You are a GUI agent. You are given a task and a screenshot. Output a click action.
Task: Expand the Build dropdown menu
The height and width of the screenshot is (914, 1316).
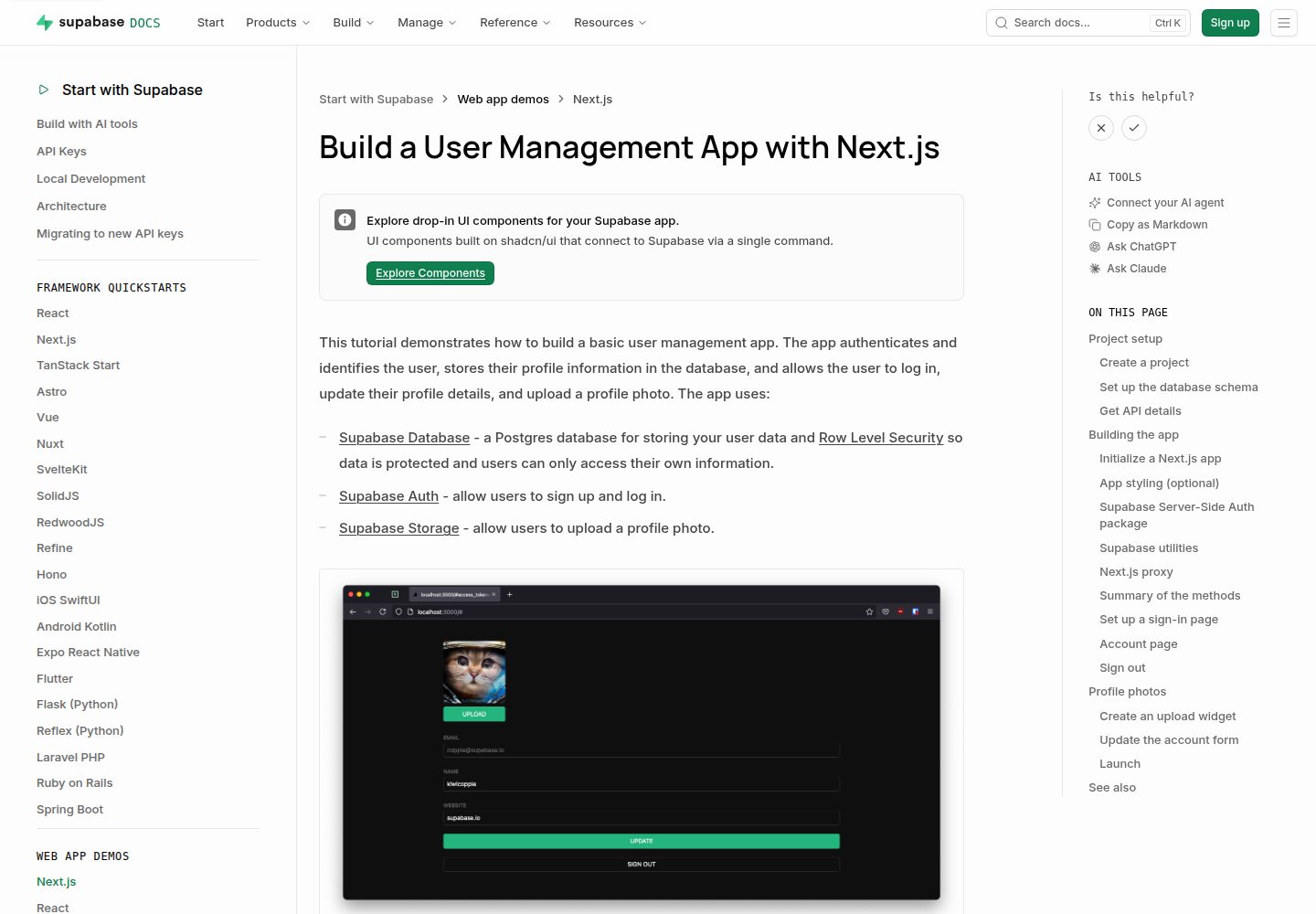(x=354, y=23)
